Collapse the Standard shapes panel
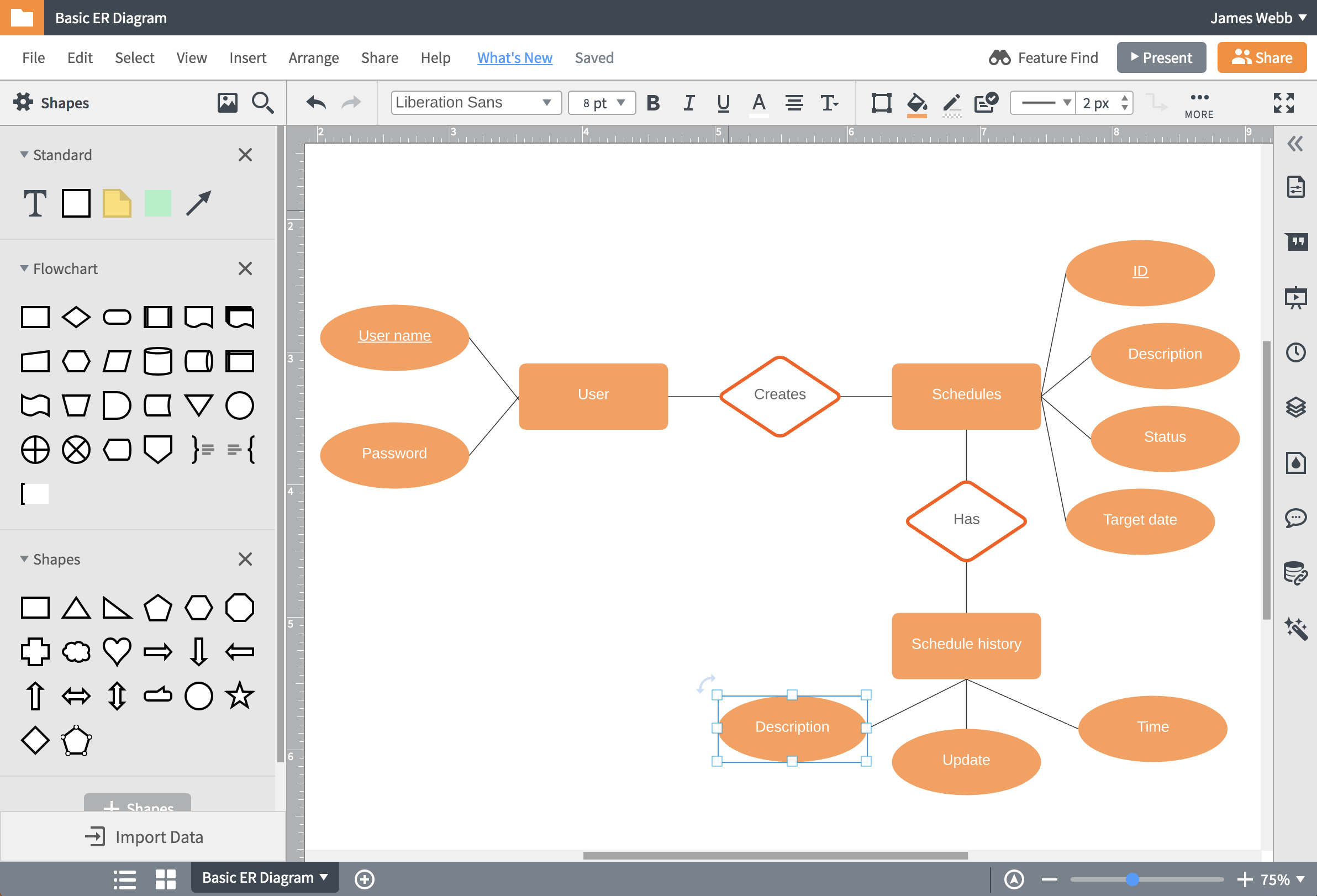The width and height of the screenshot is (1317, 896). click(22, 154)
